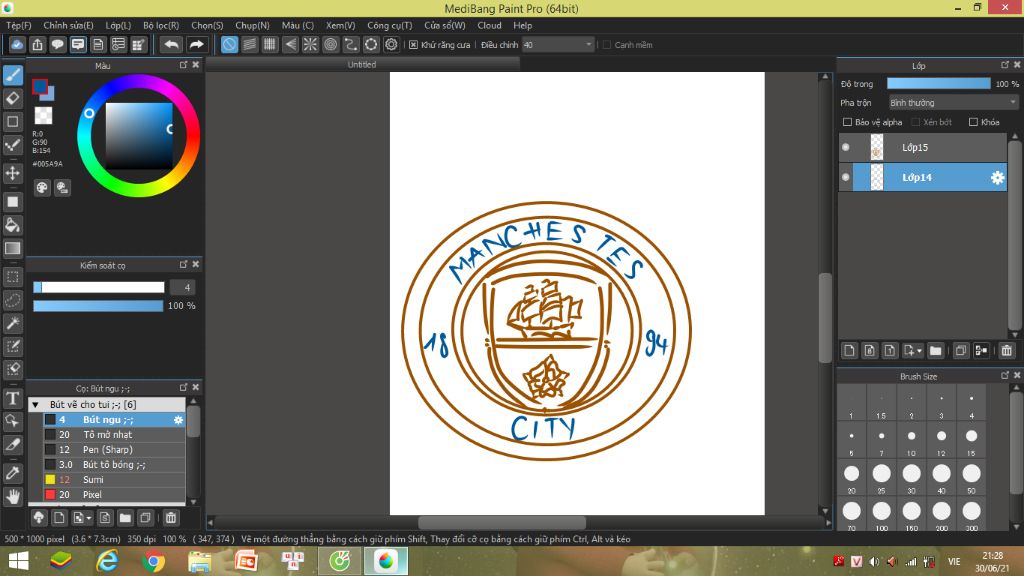Click the cloud save icon in toolbar
This screenshot has height=576, width=1024.
tap(17, 44)
